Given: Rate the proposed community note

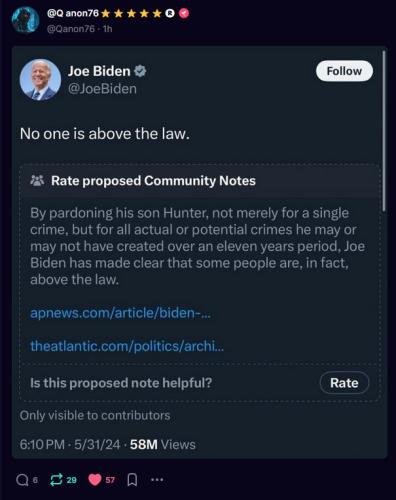Looking at the screenshot, I should tap(344, 383).
